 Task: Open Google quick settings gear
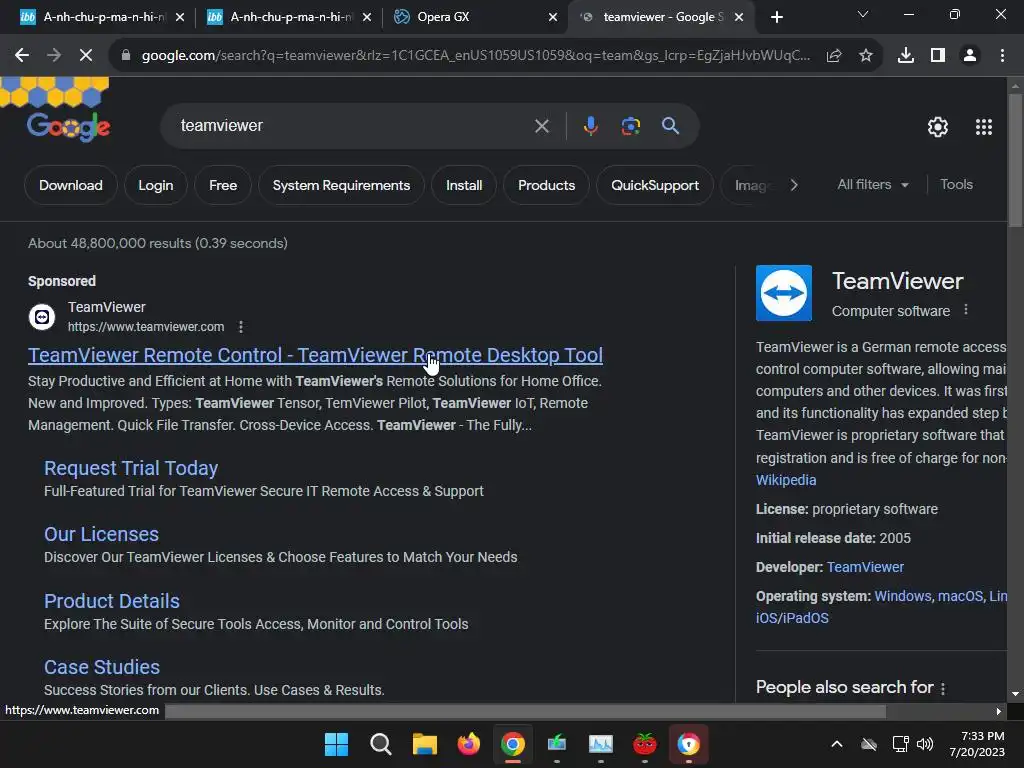pos(938,127)
